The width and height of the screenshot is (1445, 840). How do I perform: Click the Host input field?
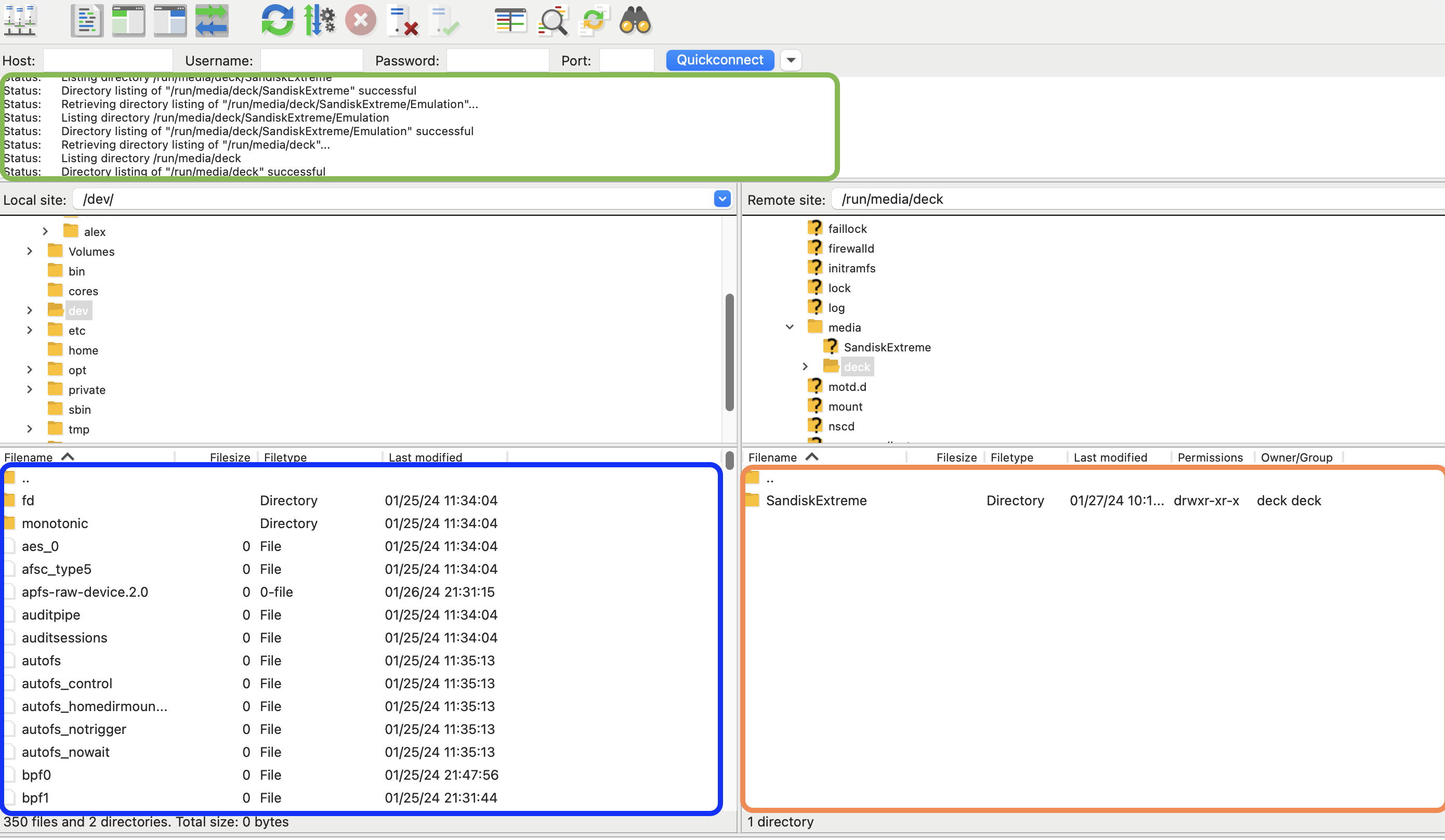coord(108,61)
